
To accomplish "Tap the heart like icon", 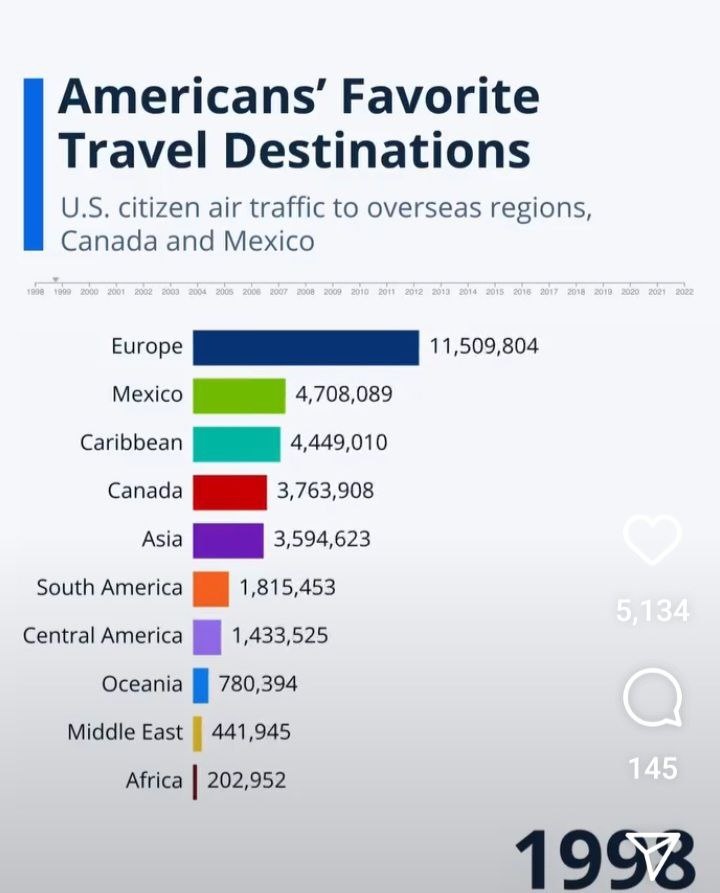I will (652, 542).
